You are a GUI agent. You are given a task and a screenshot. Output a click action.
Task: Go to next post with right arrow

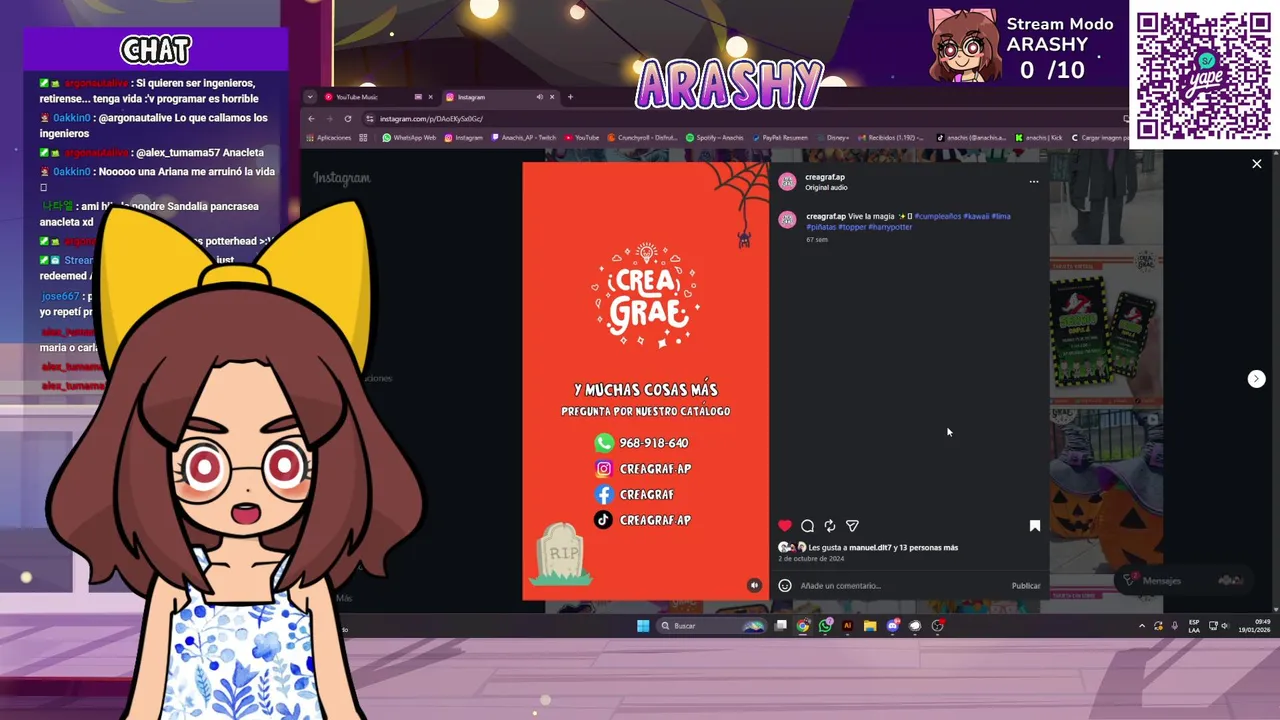(1257, 379)
